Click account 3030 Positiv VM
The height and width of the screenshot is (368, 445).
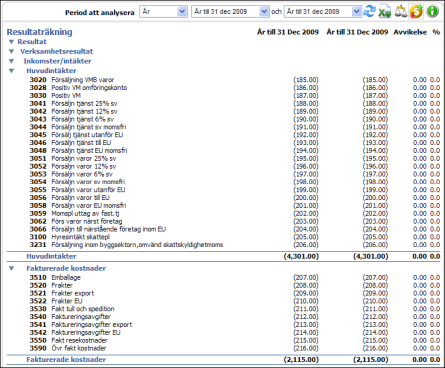[x=55, y=96]
